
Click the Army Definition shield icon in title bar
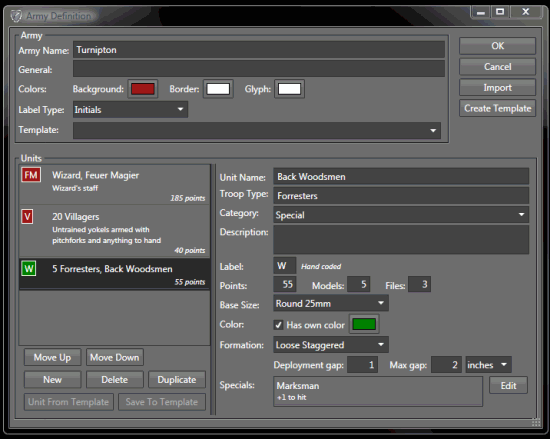point(16,16)
